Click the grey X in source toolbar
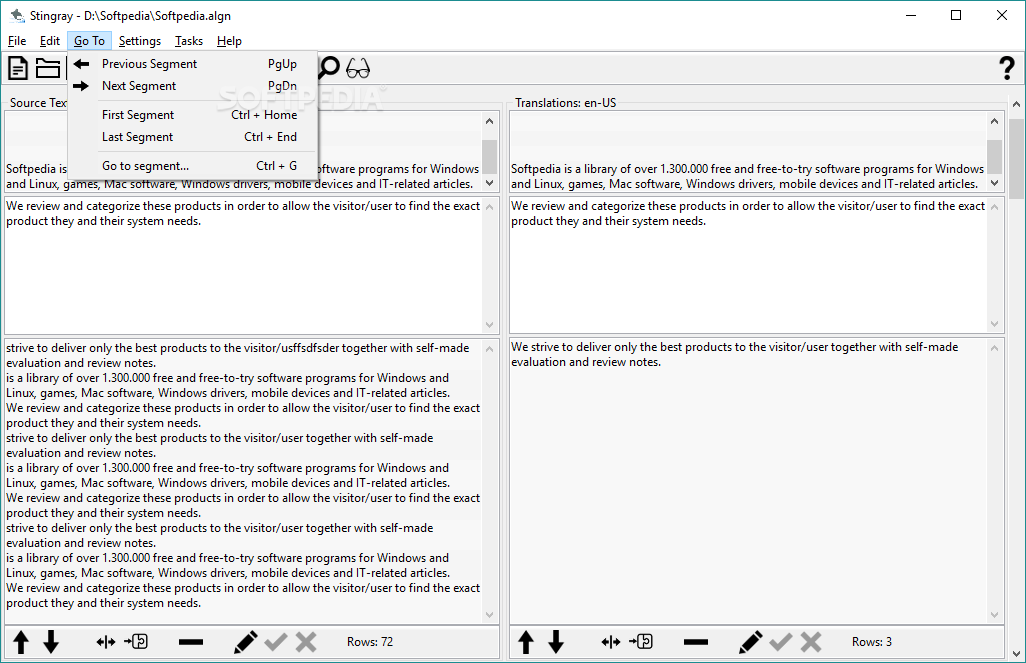This screenshot has height=663, width=1026. click(x=306, y=642)
